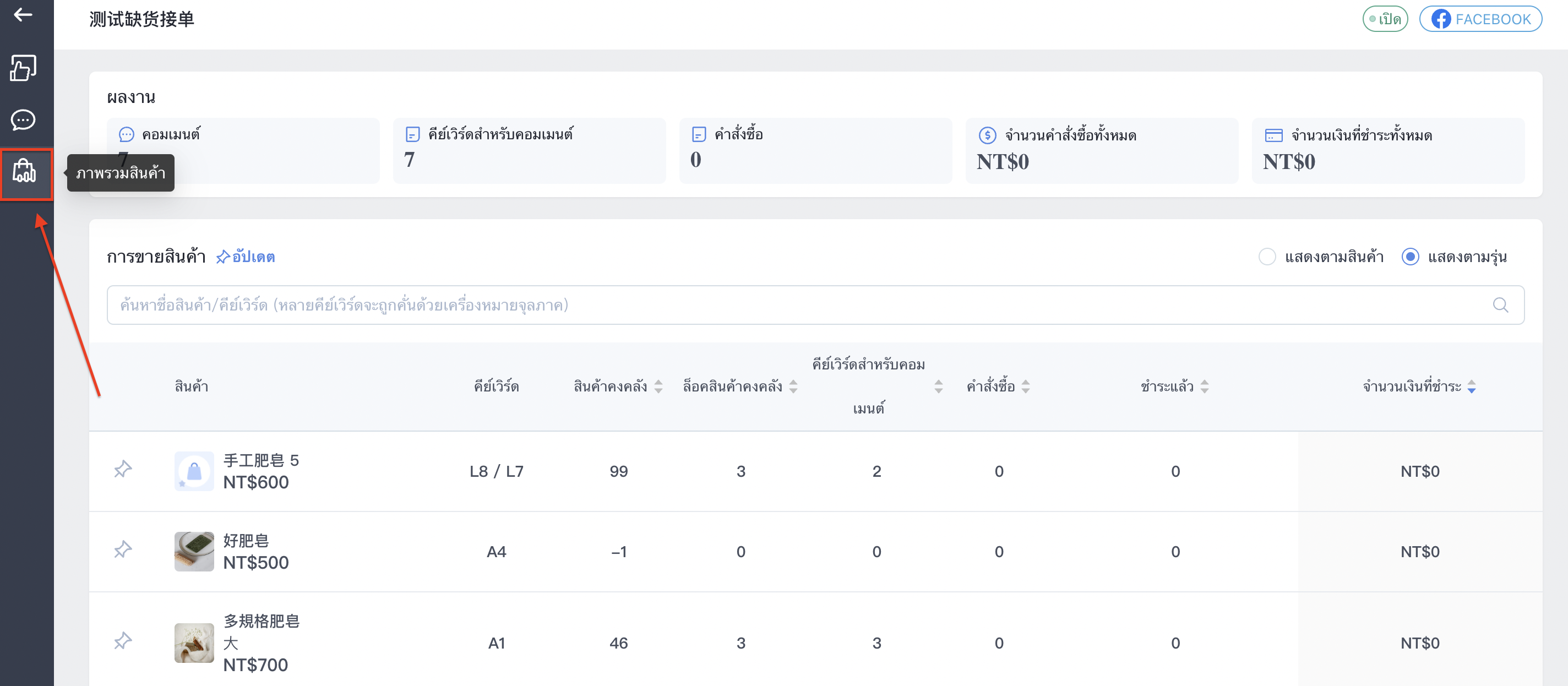Open the 好肥皂 product thumbnail
Image resolution: width=1568 pixels, height=686 pixels.
194,552
